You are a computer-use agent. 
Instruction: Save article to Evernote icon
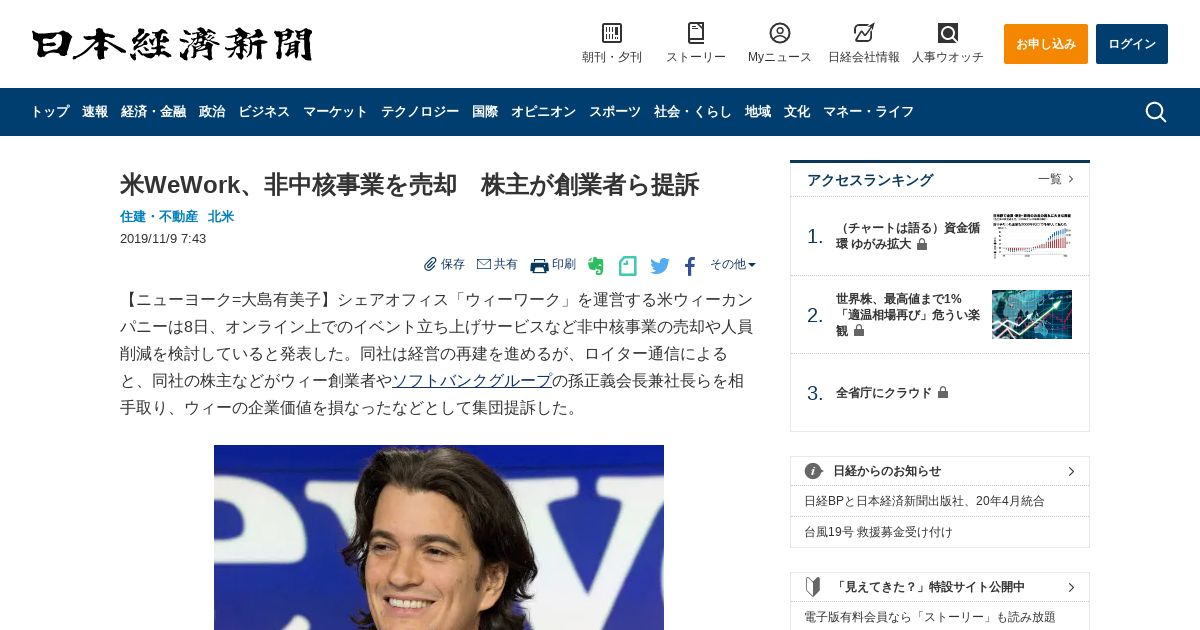[x=596, y=266]
